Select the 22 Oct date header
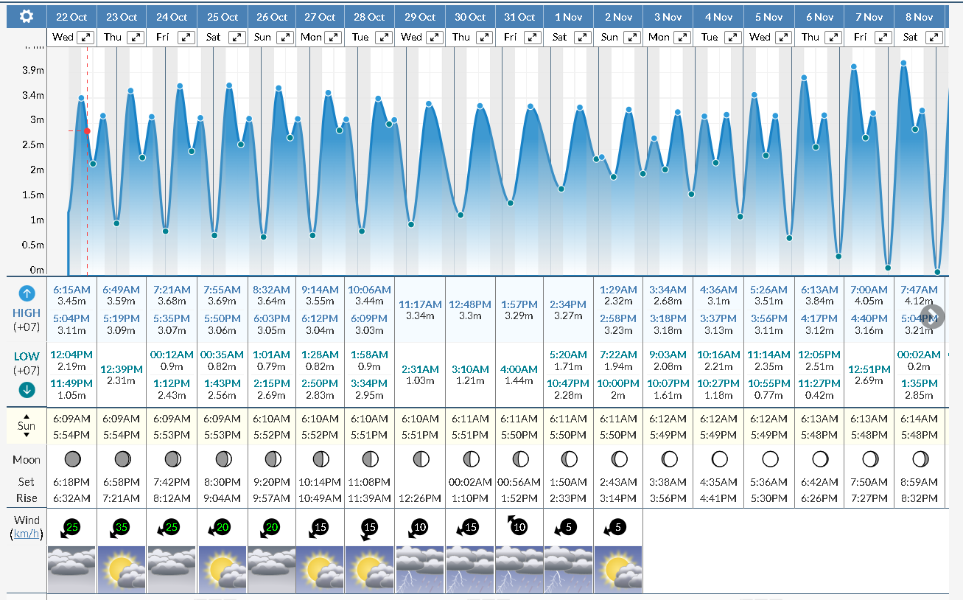The height and width of the screenshot is (600, 963). (72, 17)
